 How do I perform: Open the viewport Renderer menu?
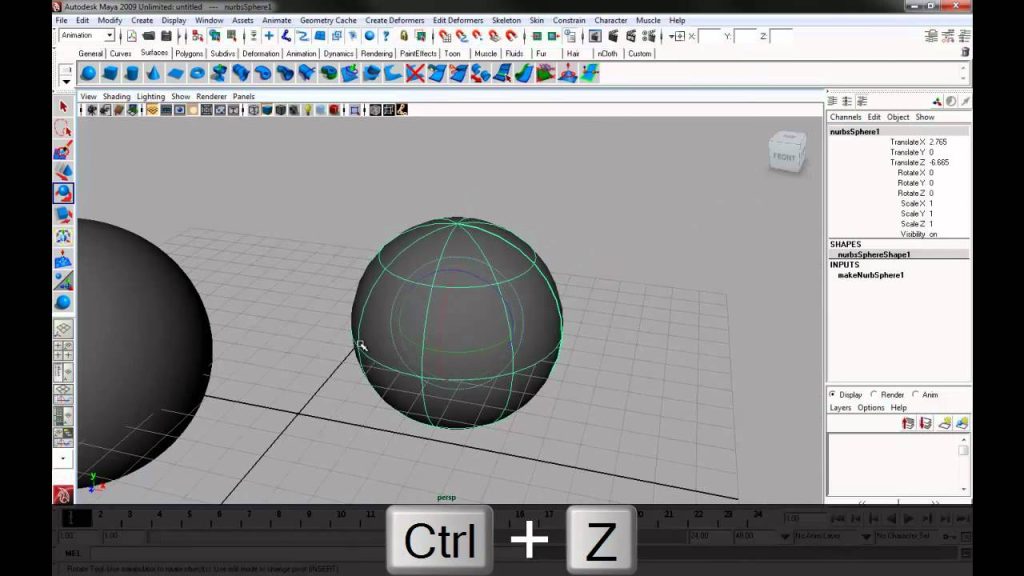pos(211,96)
